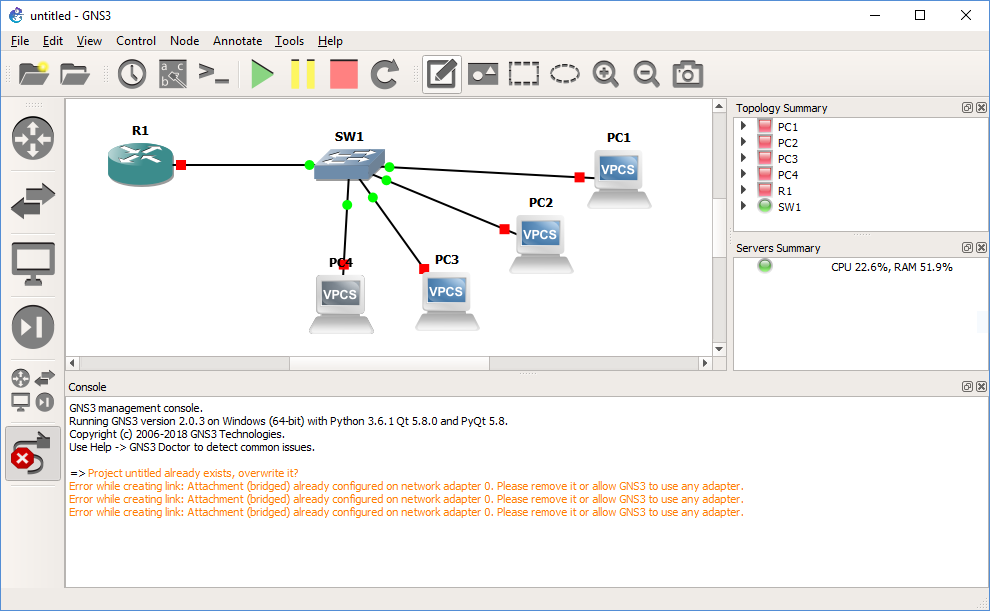Image resolution: width=990 pixels, height=611 pixels.
Task: Close the Servers Summary panel
Action: pos(981,247)
